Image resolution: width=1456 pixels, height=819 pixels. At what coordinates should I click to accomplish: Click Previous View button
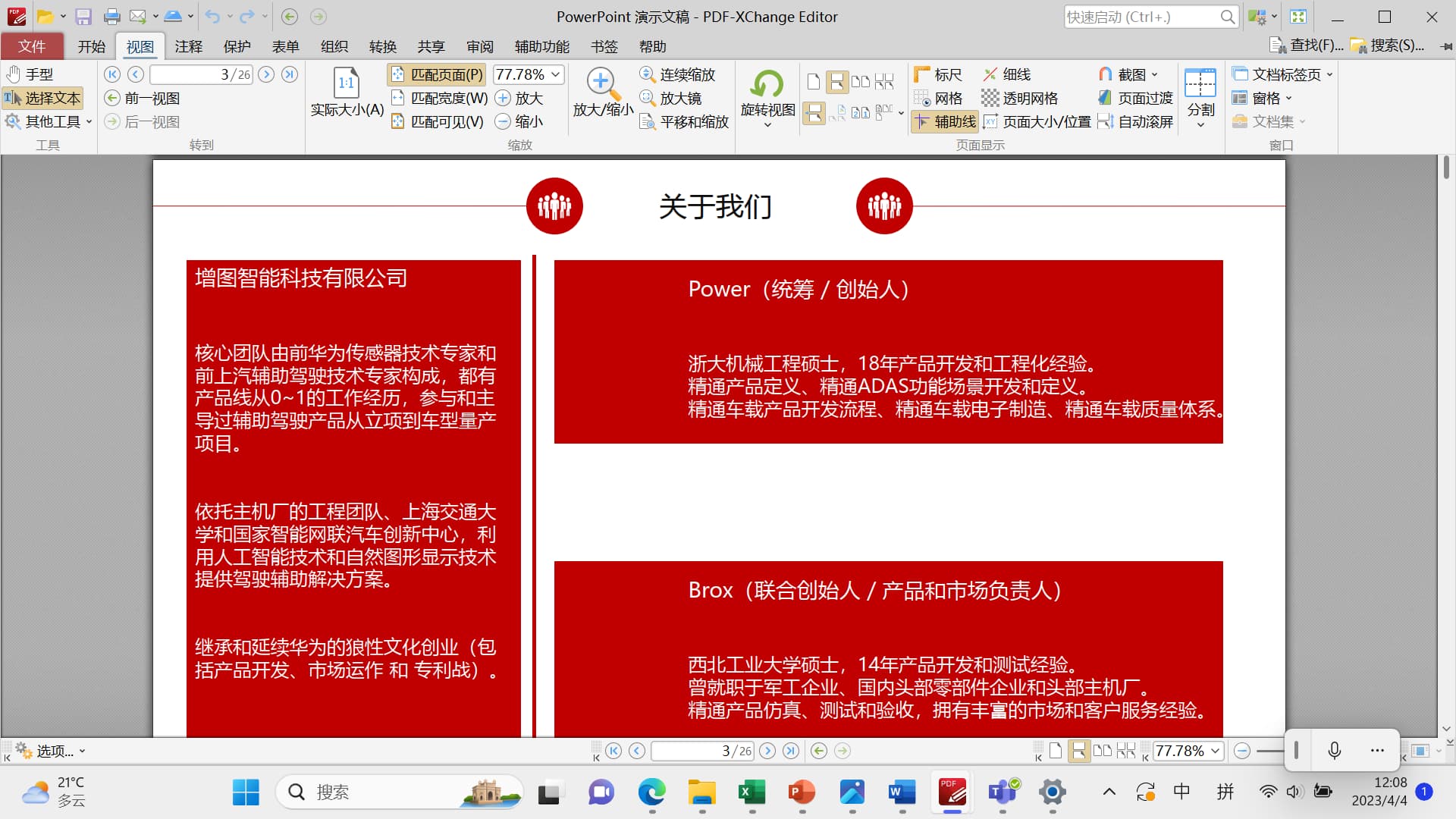pos(143,99)
